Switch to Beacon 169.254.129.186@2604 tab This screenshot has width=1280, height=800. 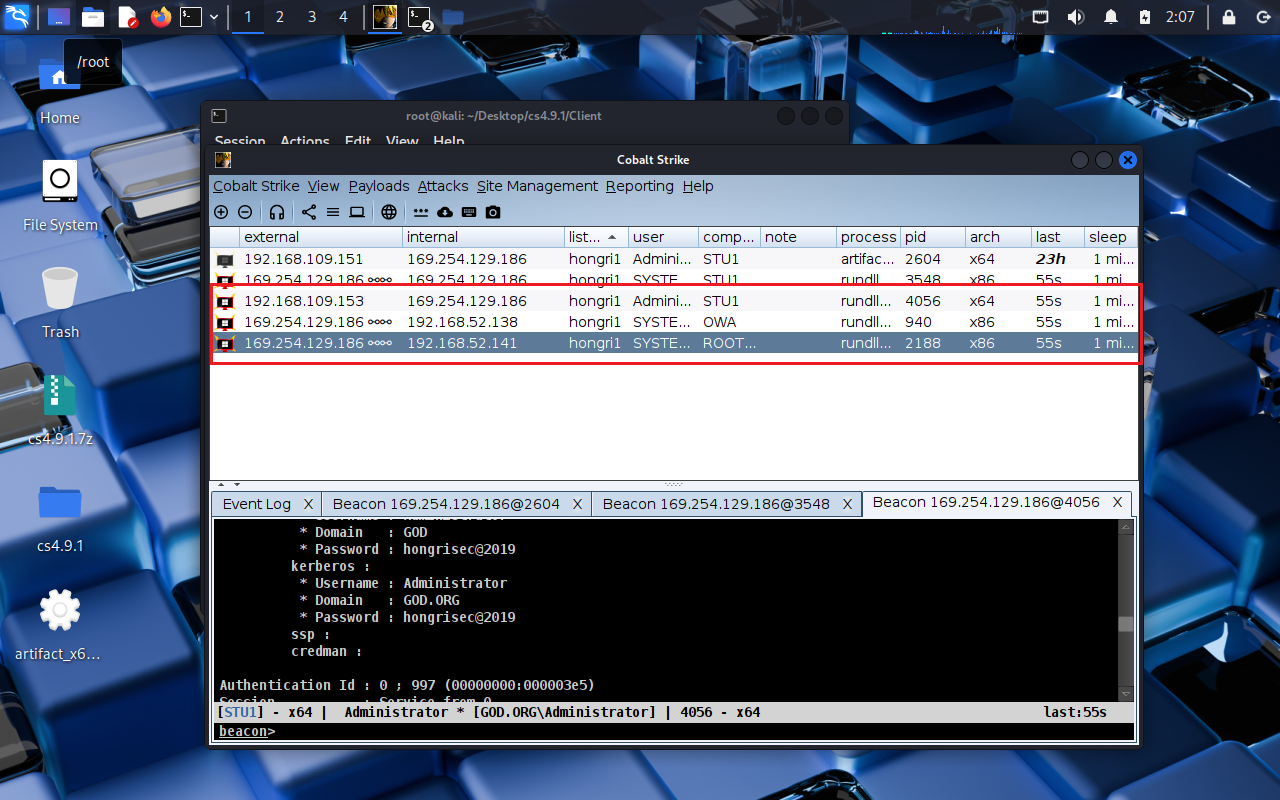point(446,504)
